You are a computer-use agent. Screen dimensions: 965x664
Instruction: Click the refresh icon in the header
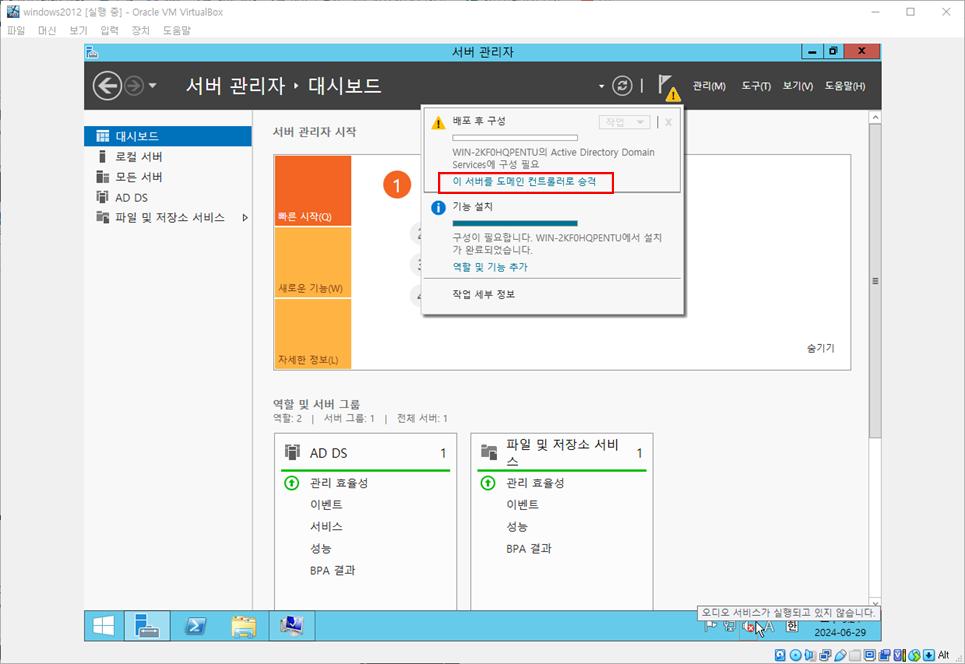pos(622,86)
